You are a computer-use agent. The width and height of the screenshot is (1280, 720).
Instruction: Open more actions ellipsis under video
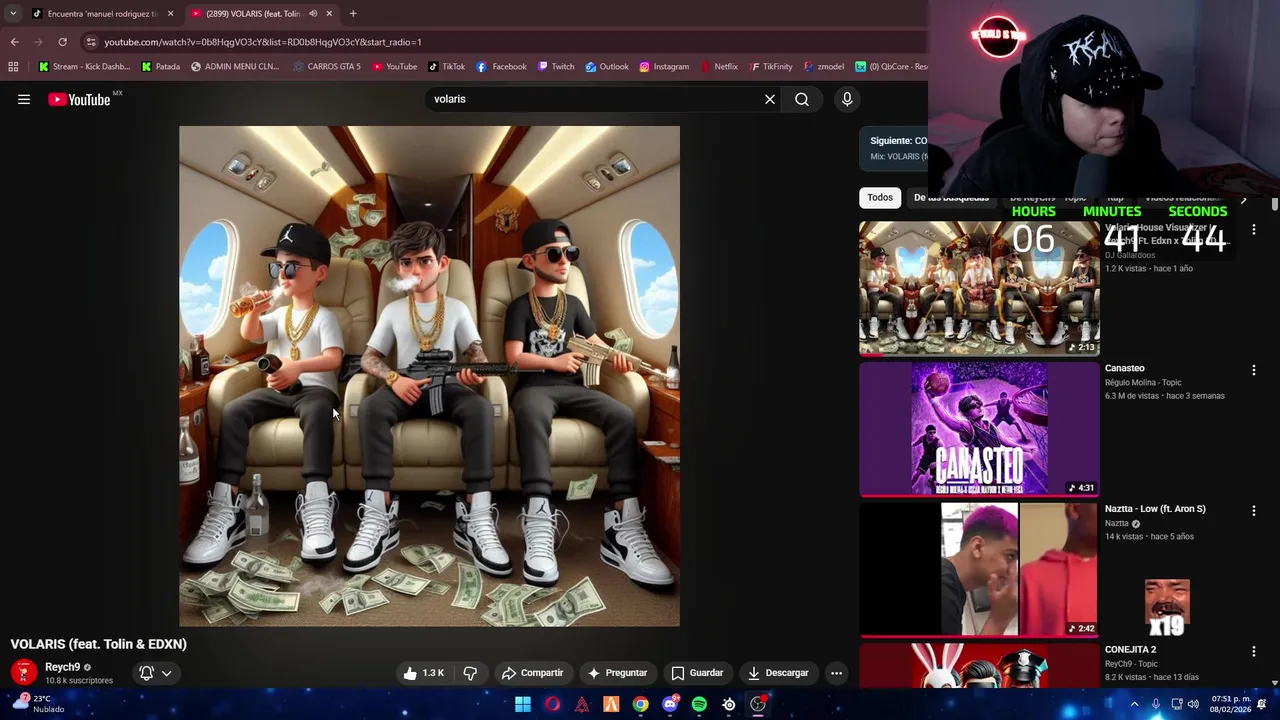(836, 673)
